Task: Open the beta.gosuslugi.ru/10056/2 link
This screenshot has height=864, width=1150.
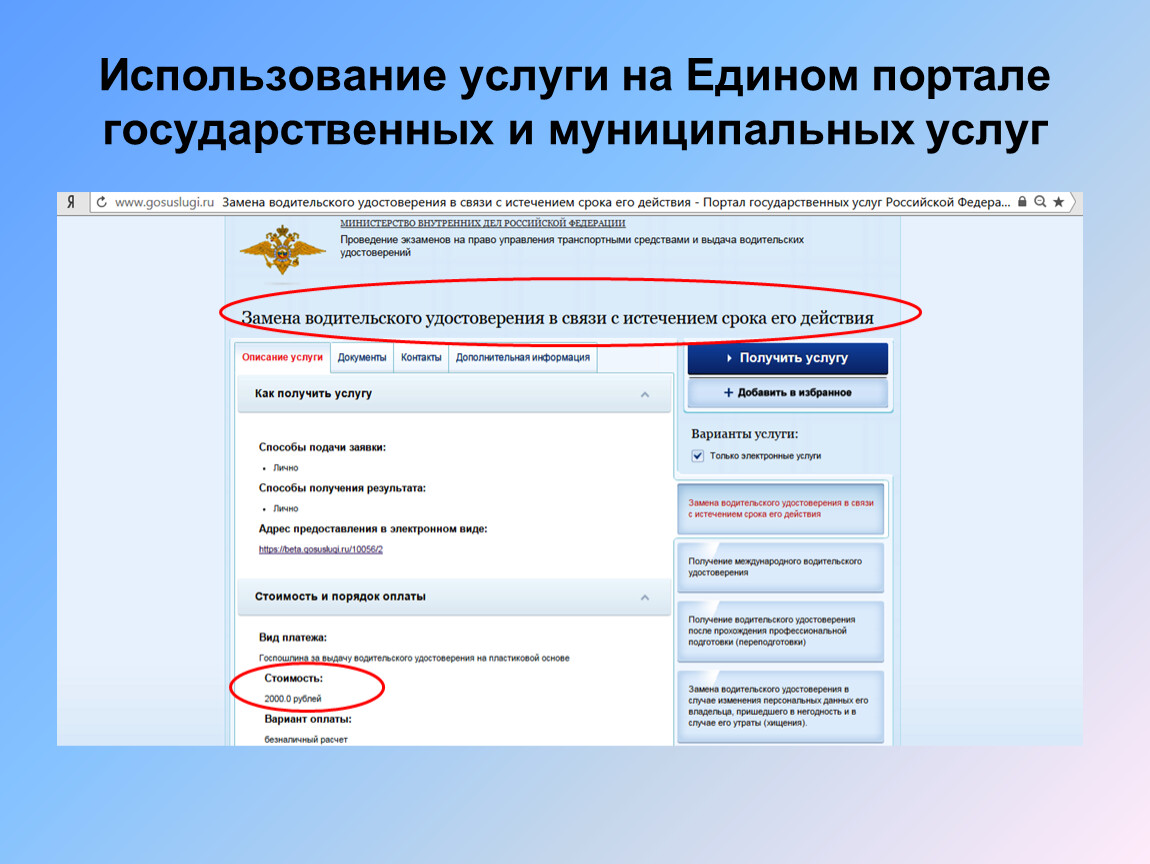Action: (321, 549)
